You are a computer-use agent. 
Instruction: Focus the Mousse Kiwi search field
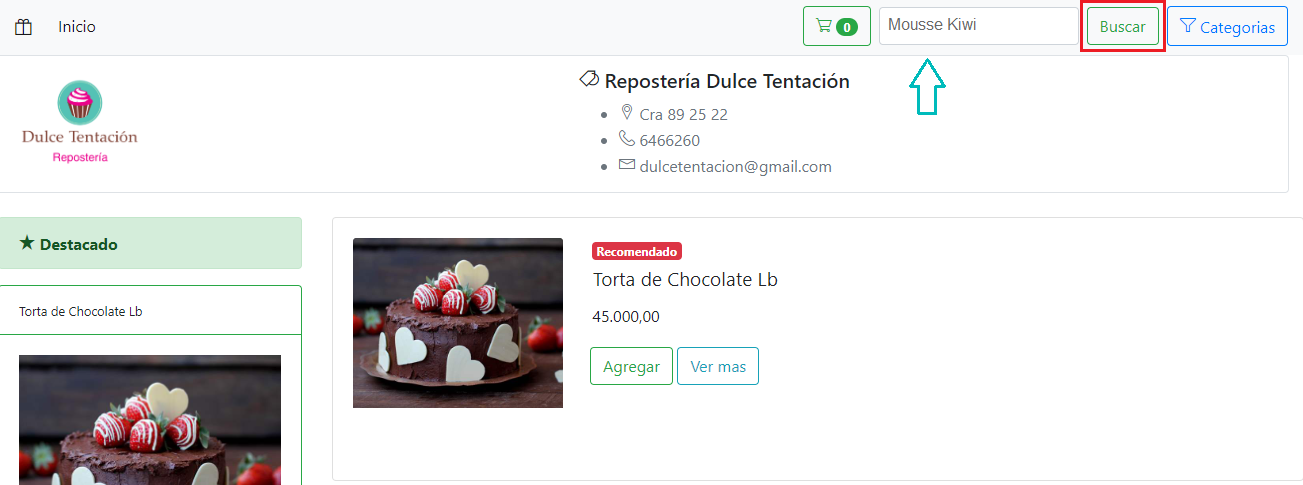point(978,26)
